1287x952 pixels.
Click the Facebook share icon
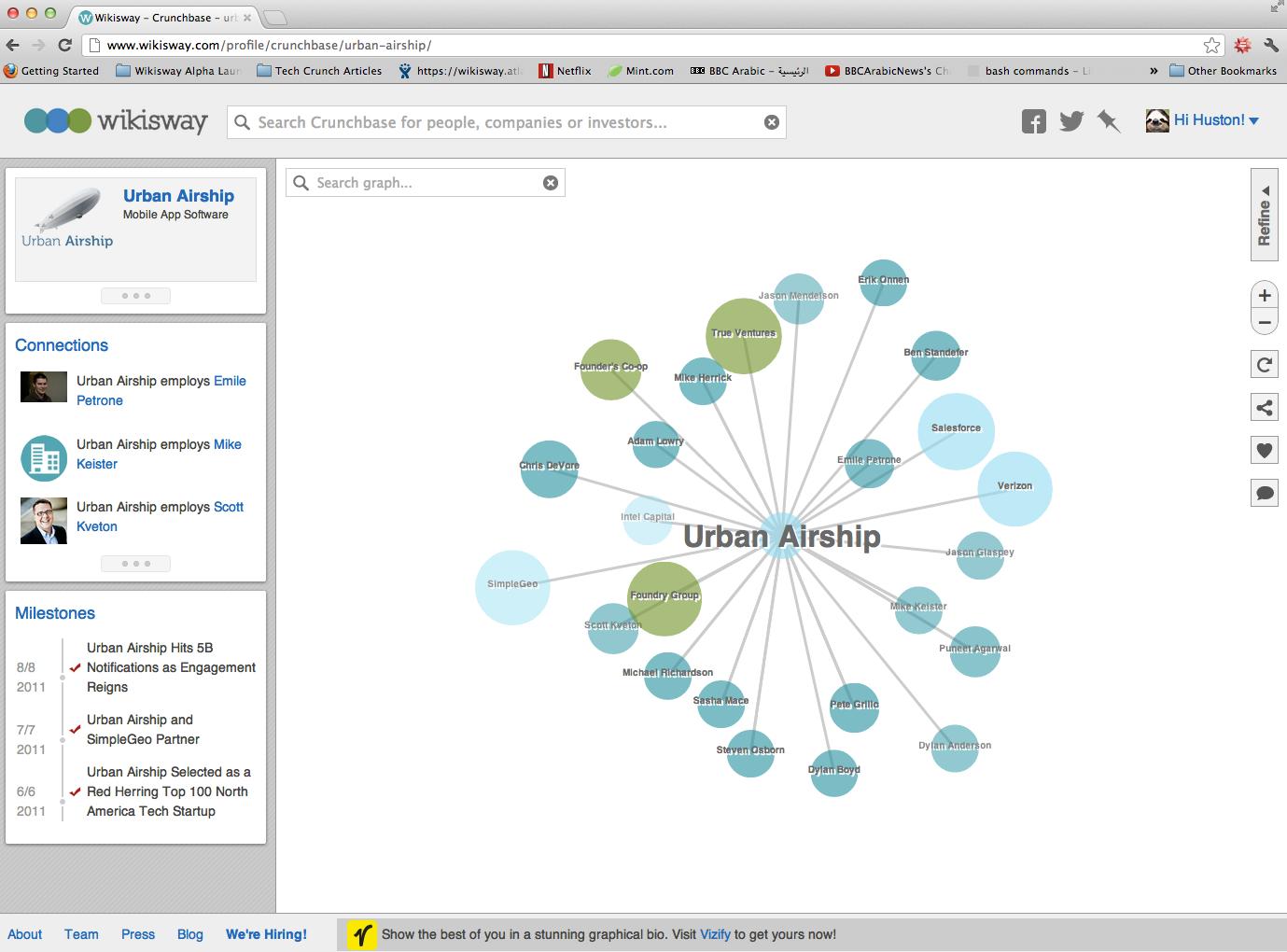[1033, 121]
